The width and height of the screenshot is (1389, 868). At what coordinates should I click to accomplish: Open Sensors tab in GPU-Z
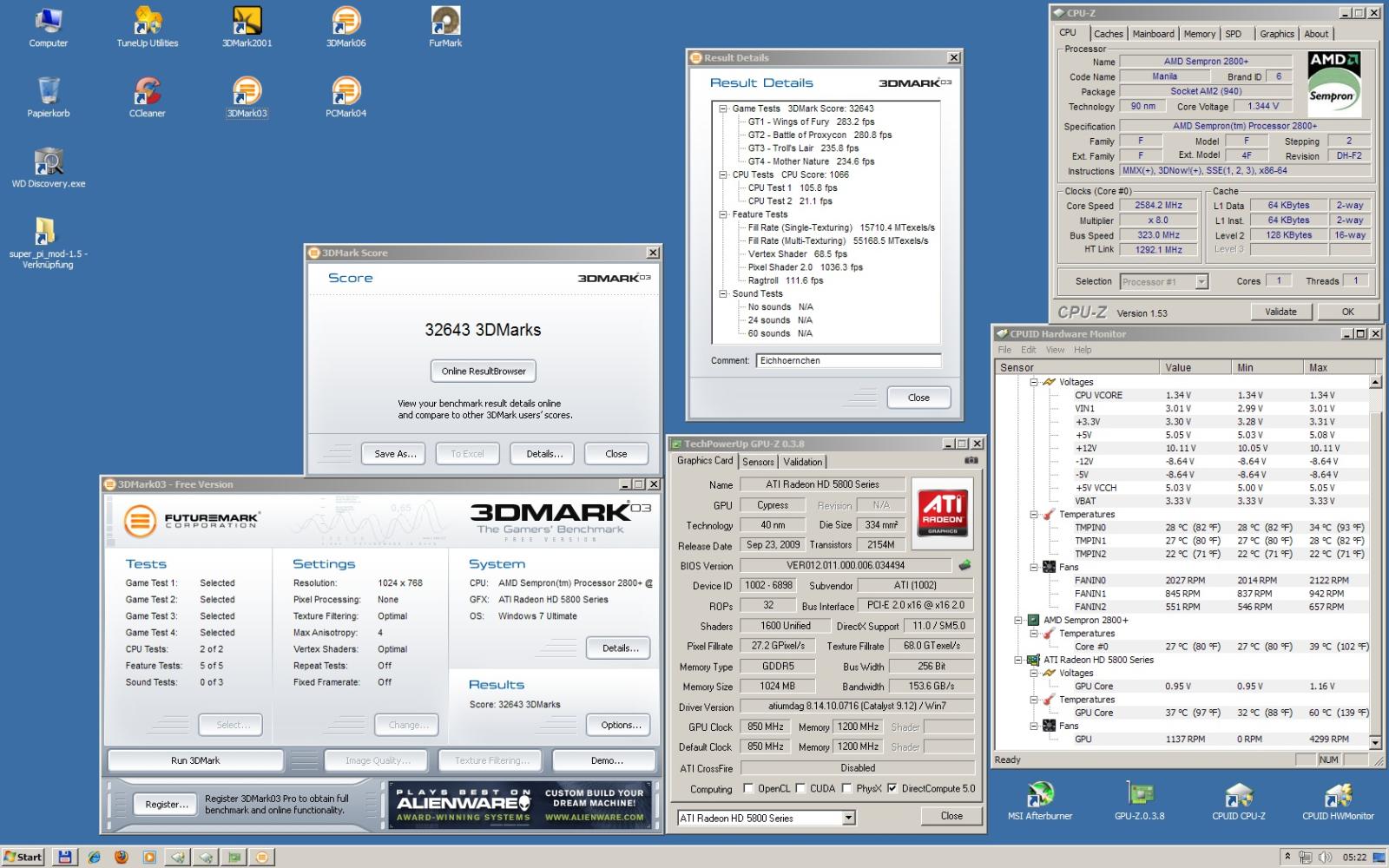click(x=758, y=462)
